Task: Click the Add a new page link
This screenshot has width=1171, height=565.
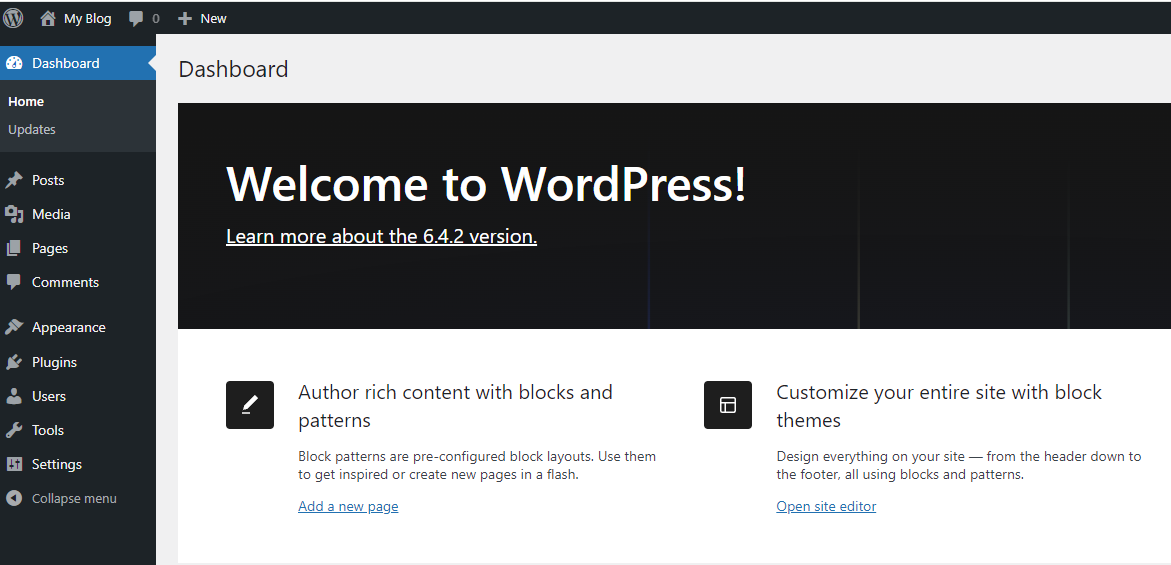Action: click(348, 506)
